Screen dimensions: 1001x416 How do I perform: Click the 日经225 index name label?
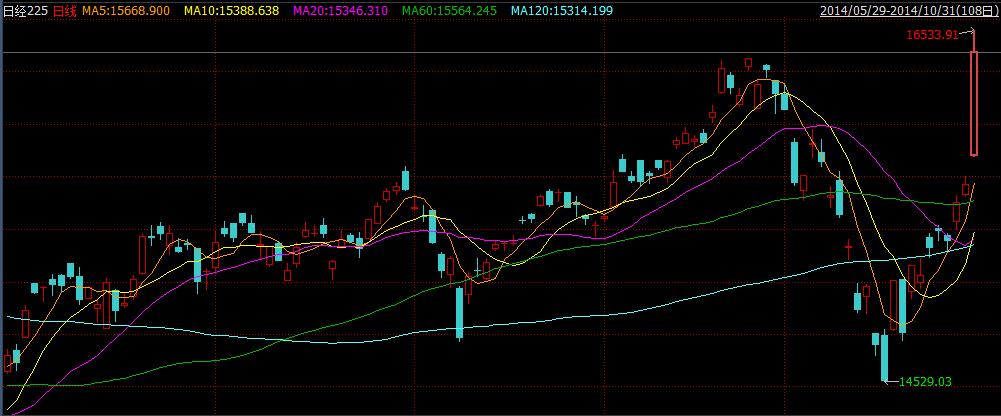25,10
